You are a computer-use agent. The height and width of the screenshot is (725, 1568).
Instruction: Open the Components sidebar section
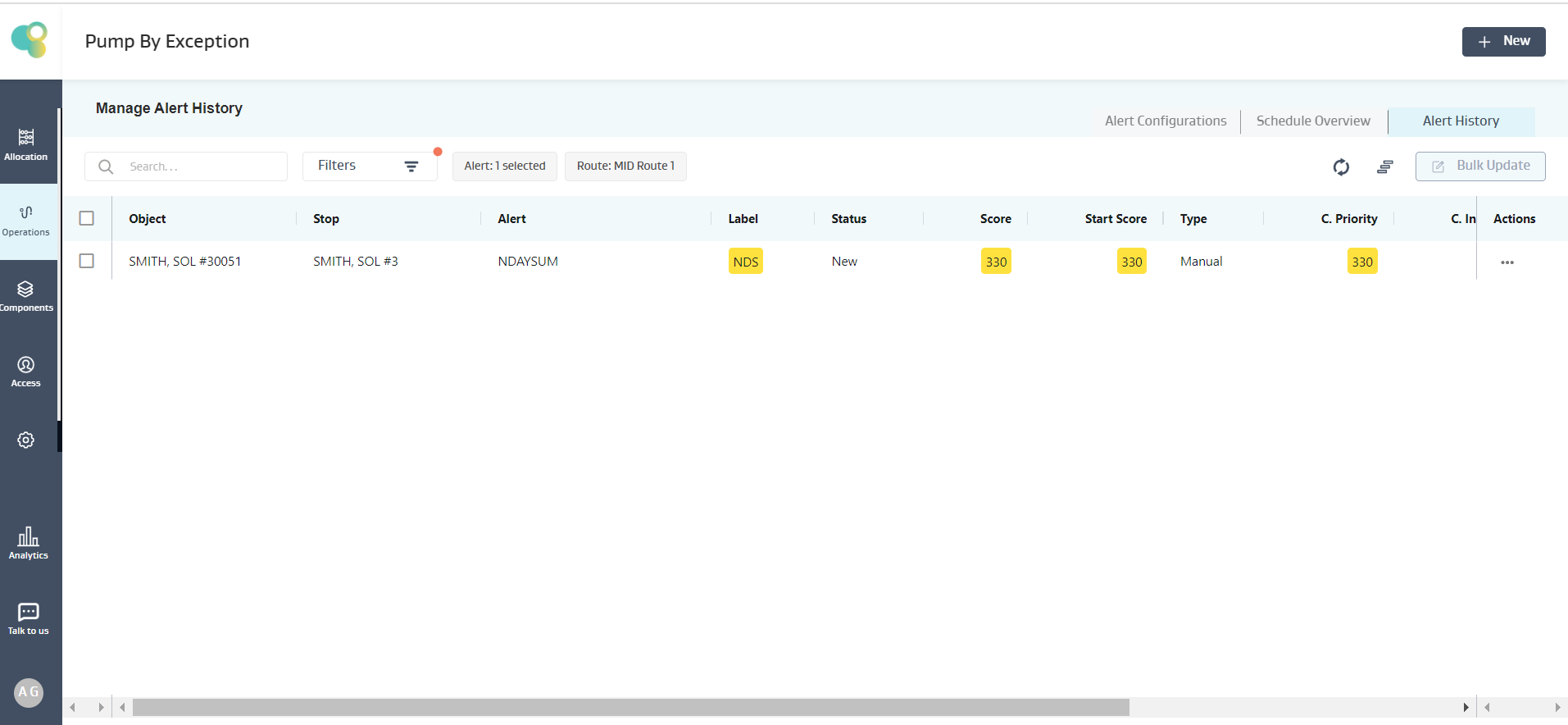[26, 296]
